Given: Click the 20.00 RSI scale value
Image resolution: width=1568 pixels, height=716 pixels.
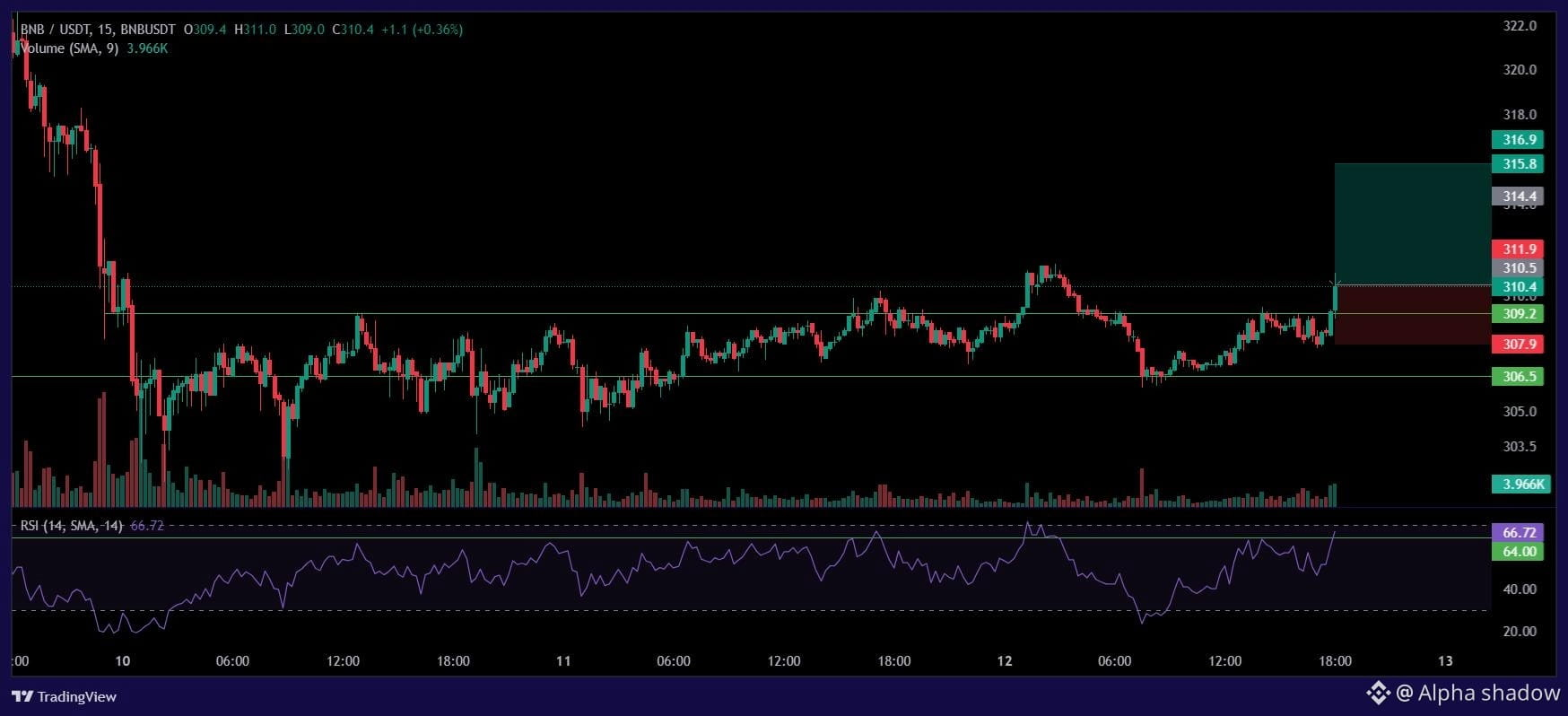Looking at the screenshot, I should pyautogui.click(x=1520, y=632).
